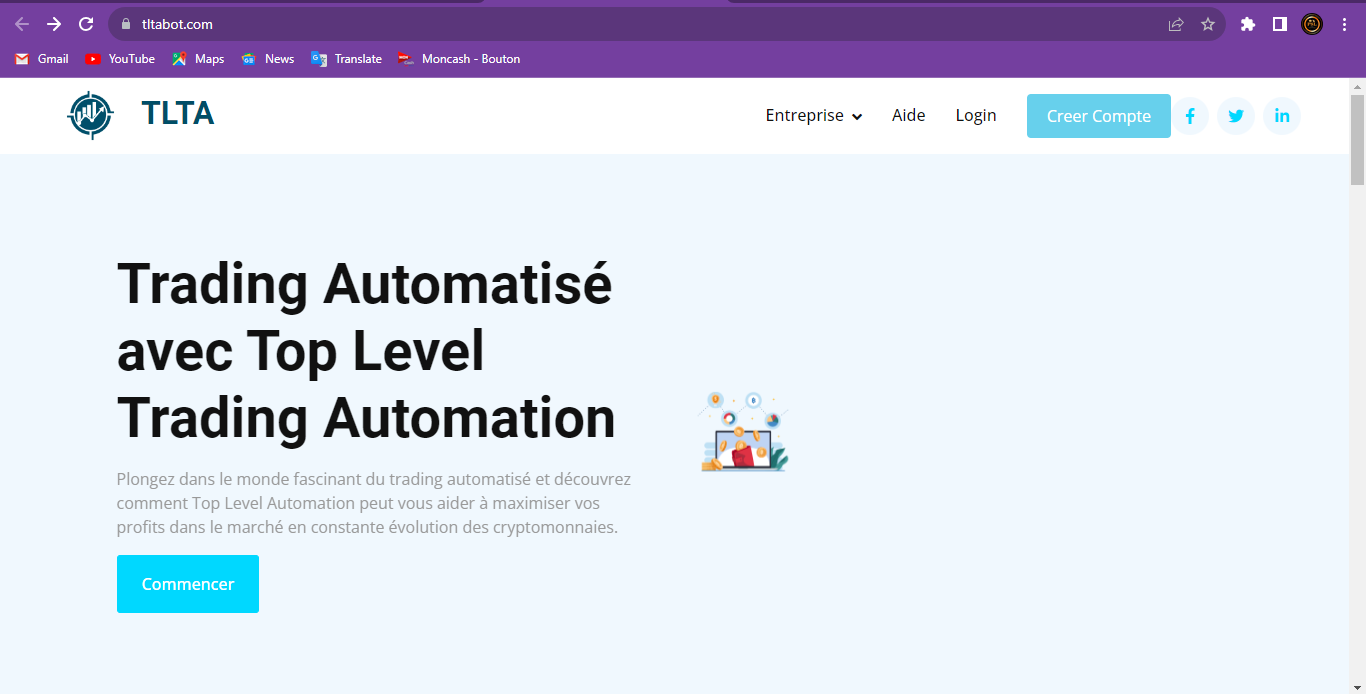The height and width of the screenshot is (694, 1366).
Task: Click the TLTA logo icon
Action: pyautogui.click(x=90, y=115)
